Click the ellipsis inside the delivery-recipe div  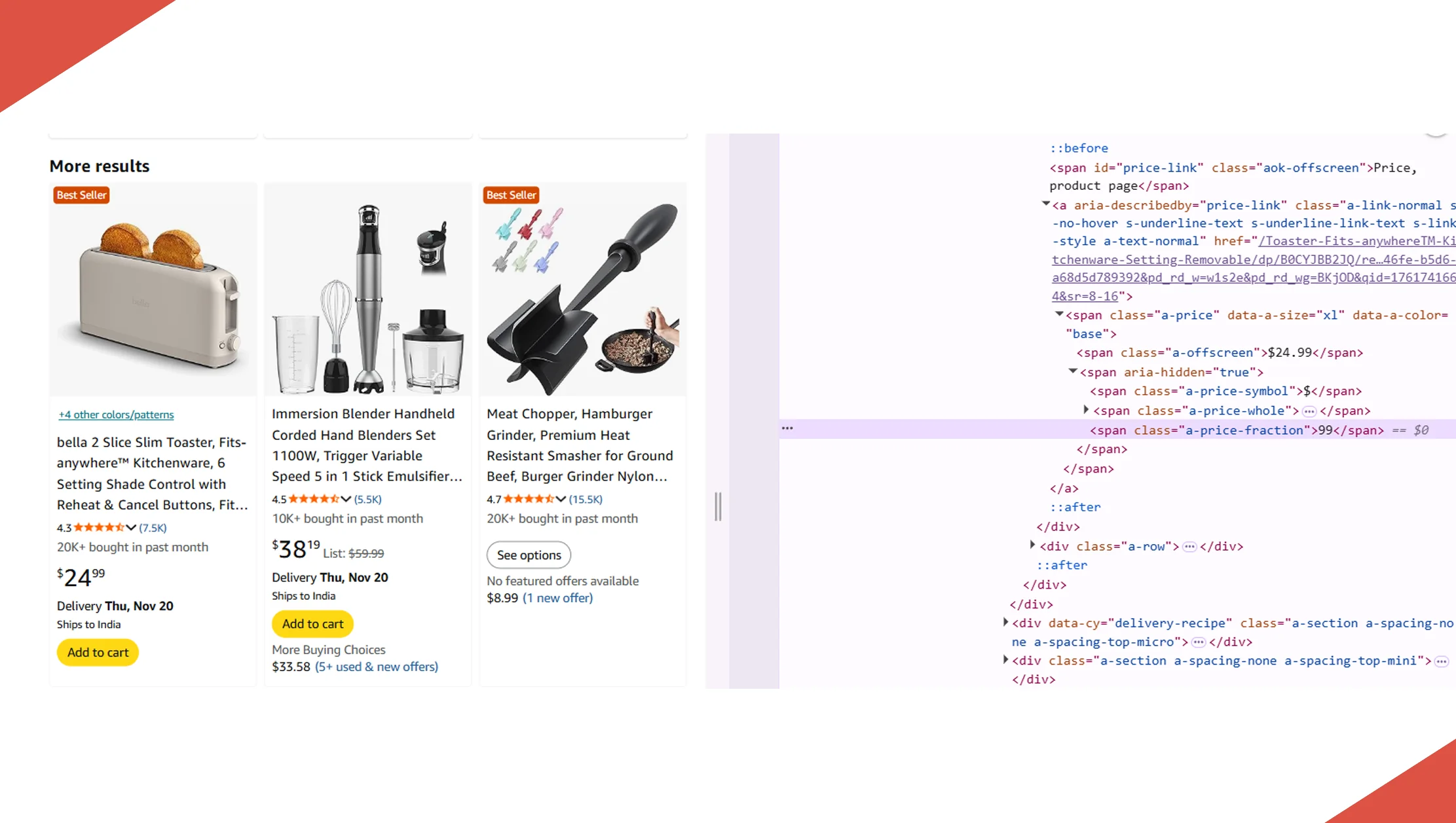pyautogui.click(x=1198, y=642)
